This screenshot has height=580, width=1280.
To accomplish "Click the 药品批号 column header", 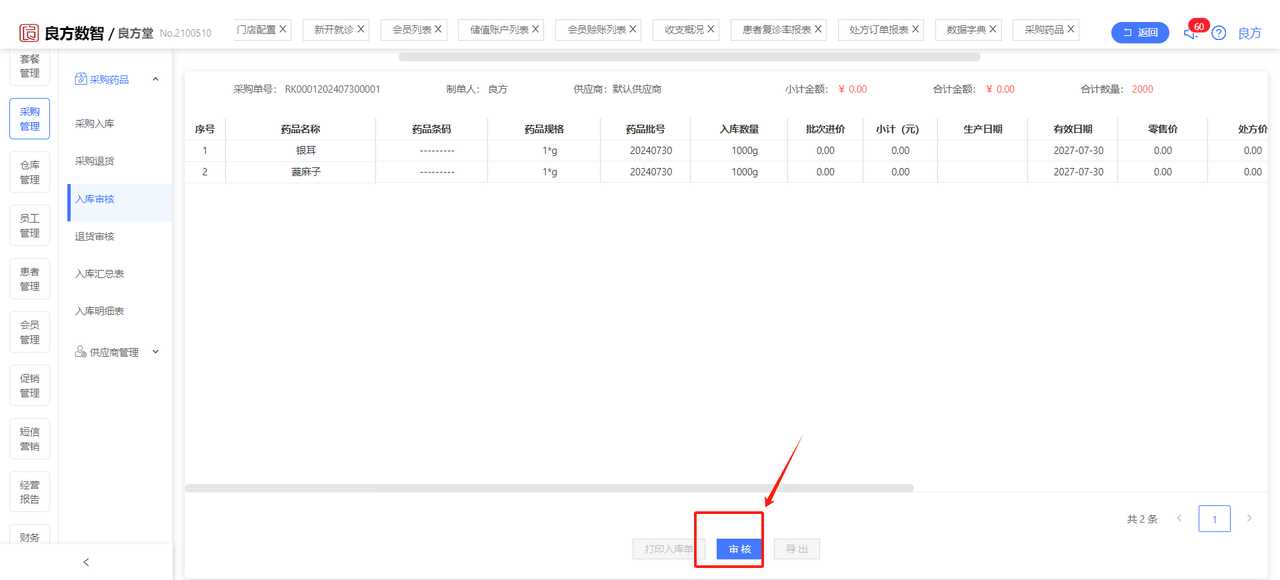I will (645, 129).
